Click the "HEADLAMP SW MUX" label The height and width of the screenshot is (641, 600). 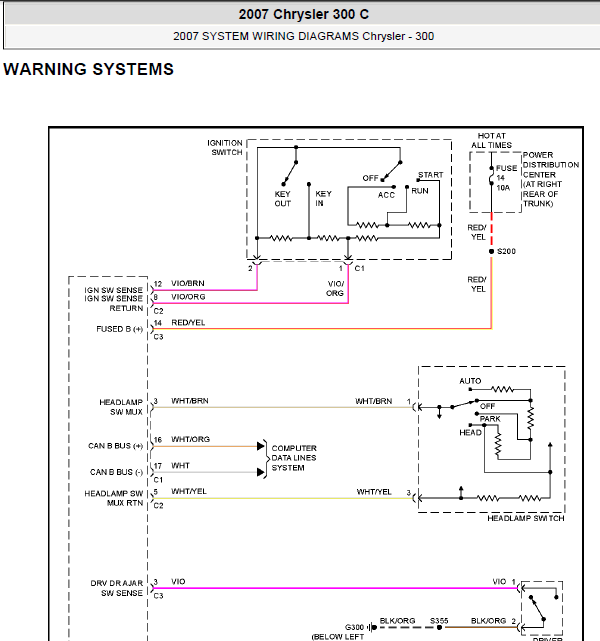(121, 407)
